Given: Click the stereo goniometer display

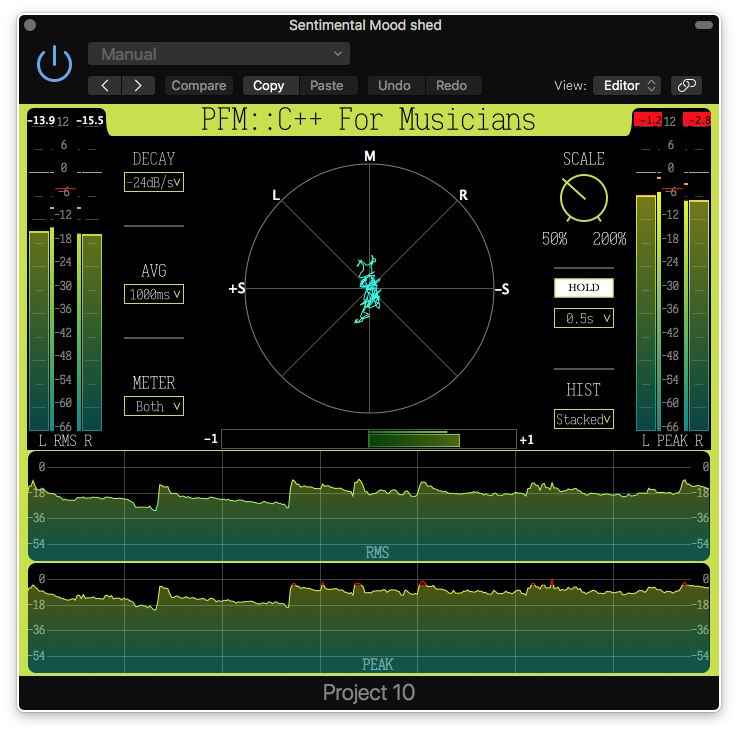Looking at the screenshot, I should coord(369,289).
